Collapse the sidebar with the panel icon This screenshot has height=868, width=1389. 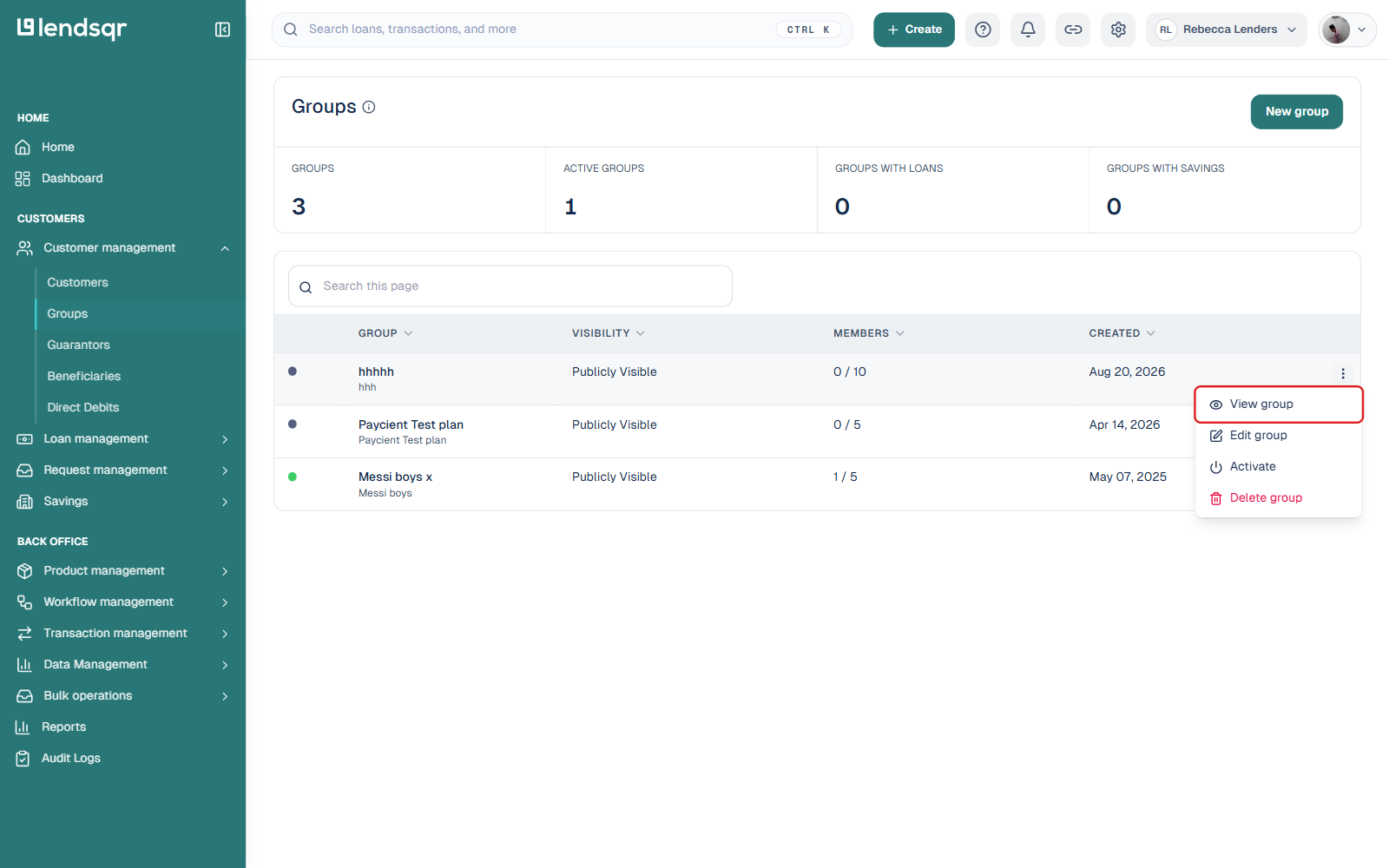(222, 30)
